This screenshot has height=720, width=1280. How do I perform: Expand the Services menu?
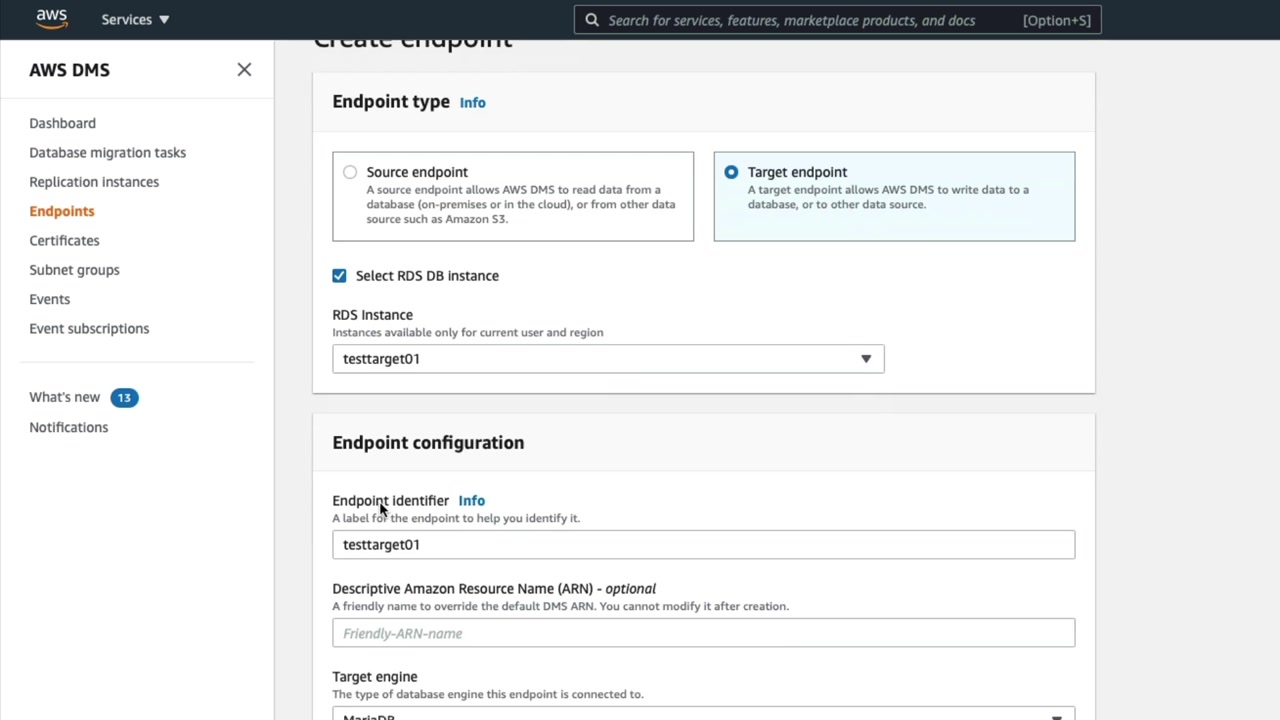(135, 20)
